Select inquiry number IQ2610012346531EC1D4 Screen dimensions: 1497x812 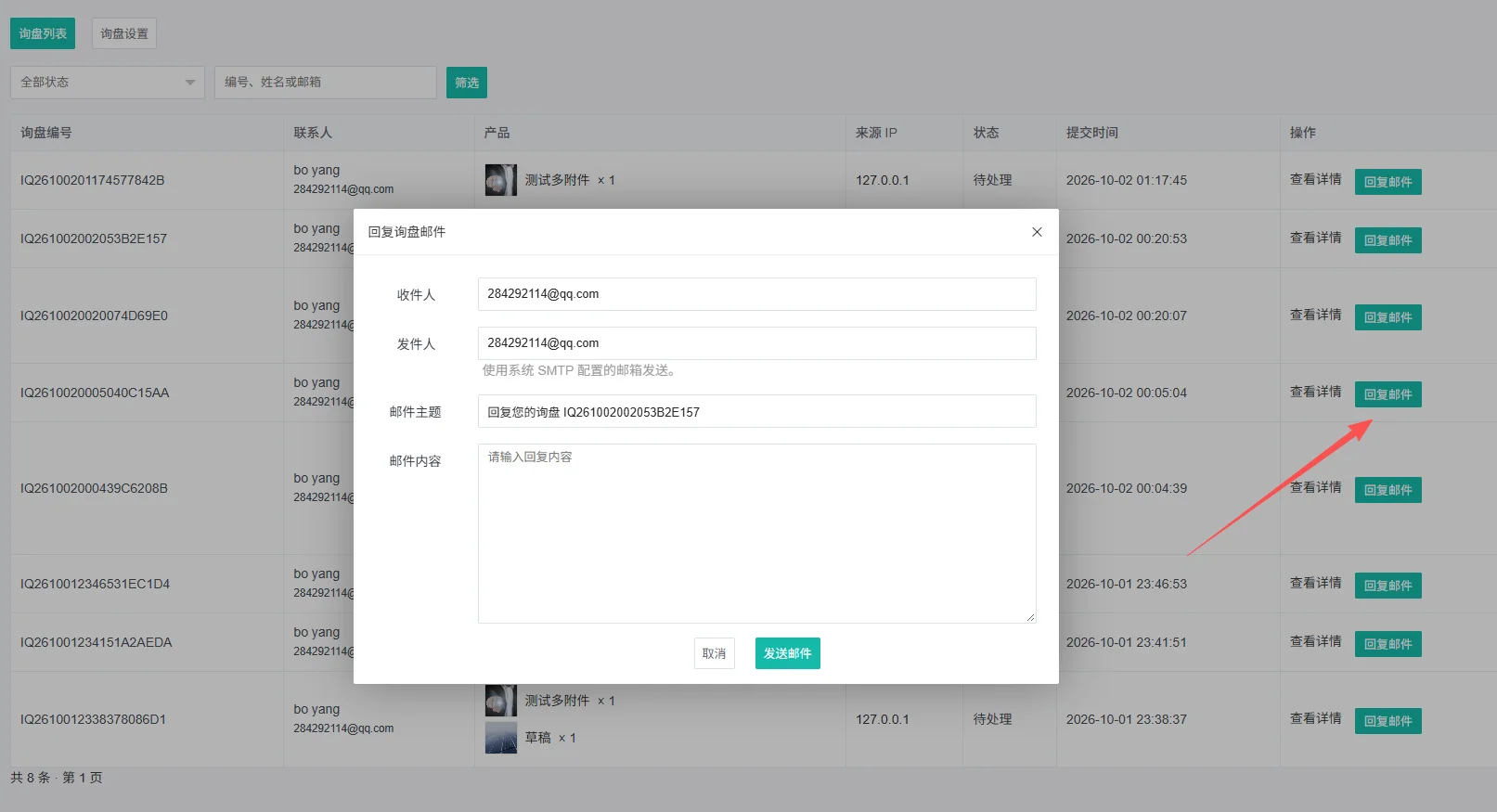[96, 585]
